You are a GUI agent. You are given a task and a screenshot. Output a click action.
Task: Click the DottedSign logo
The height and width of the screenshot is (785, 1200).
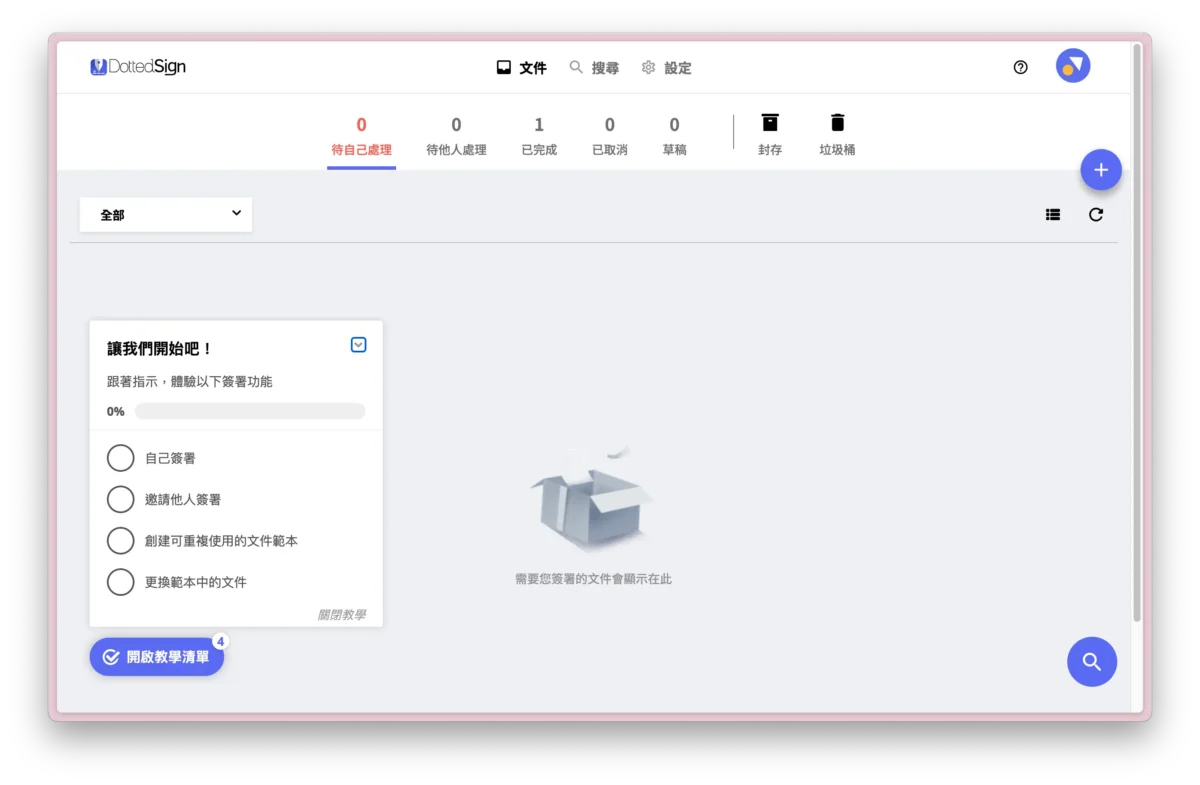pyautogui.click(x=137, y=66)
